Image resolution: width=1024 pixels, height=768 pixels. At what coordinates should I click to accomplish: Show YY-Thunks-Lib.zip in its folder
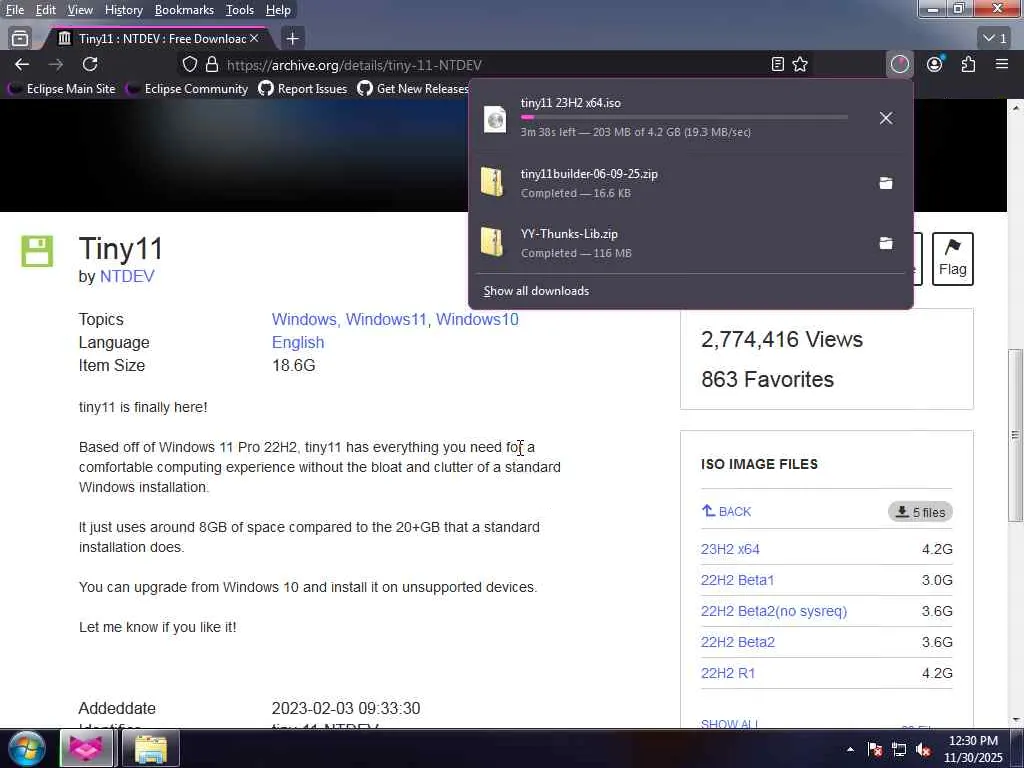pyautogui.click(x=886, y=243)
